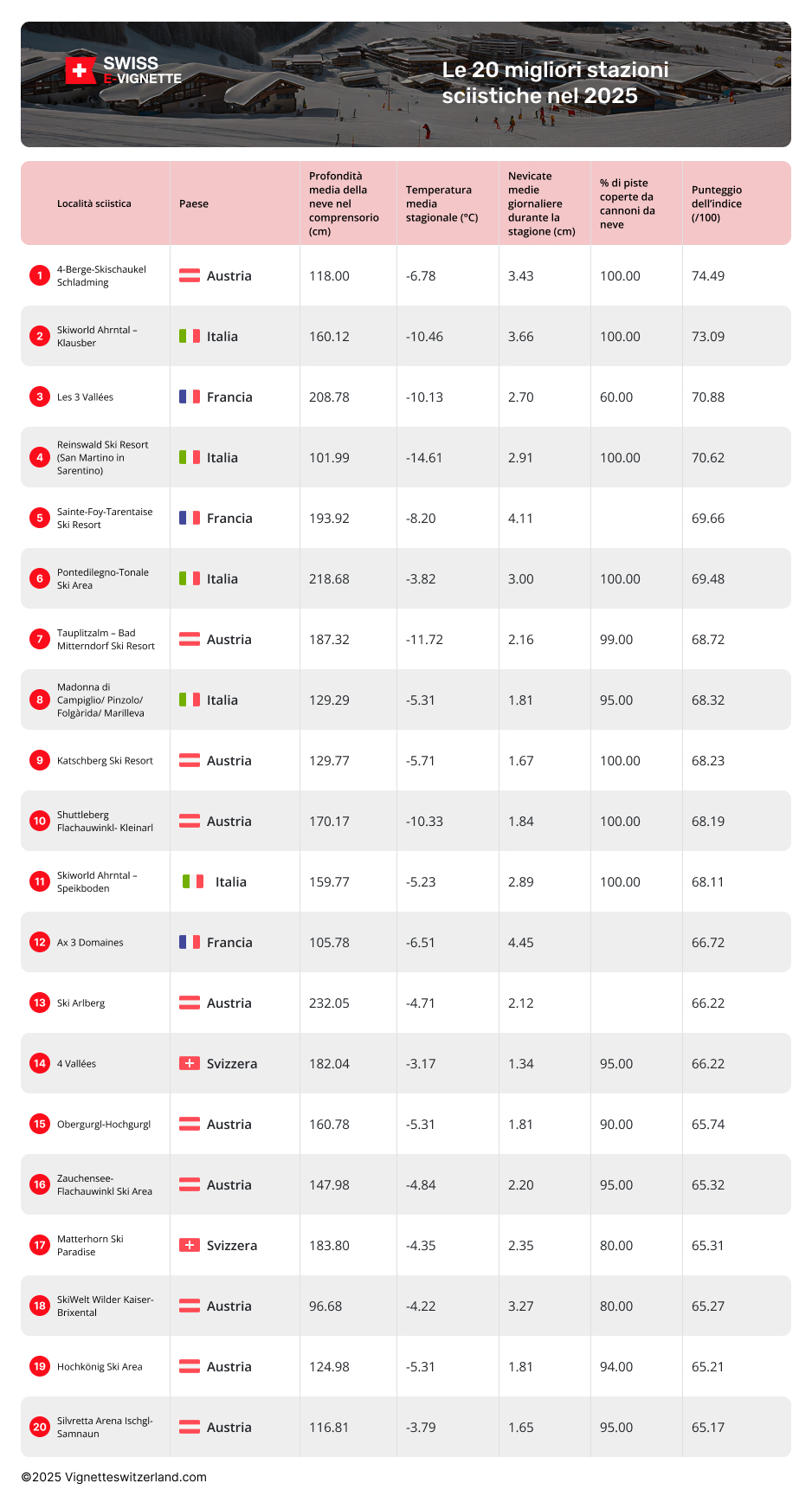812x1509 pixels.
Task: Click the Swiss flag next to Matterhorn Ski Paradise
Action: click(x=190, y=1245)
